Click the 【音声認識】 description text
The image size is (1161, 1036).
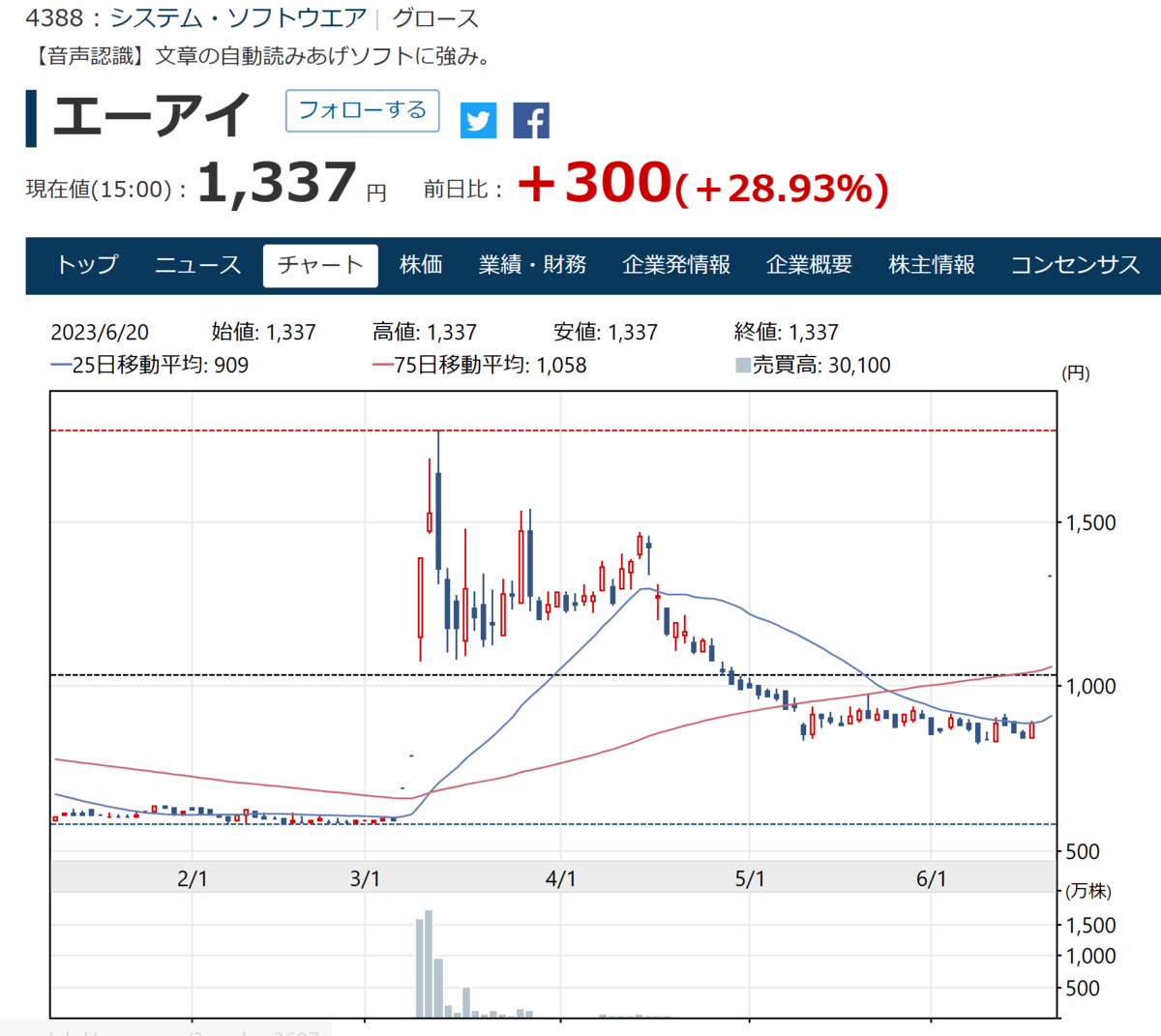263,56
